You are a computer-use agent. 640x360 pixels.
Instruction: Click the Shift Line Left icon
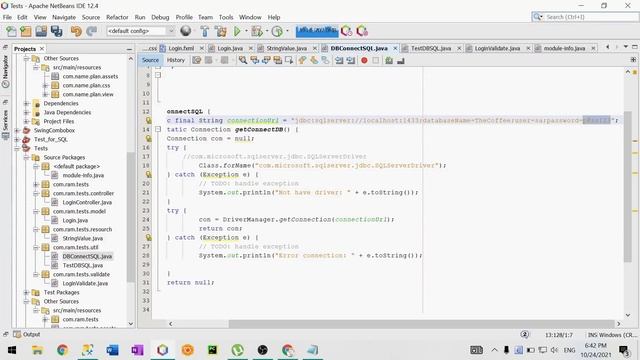point(339,60)
